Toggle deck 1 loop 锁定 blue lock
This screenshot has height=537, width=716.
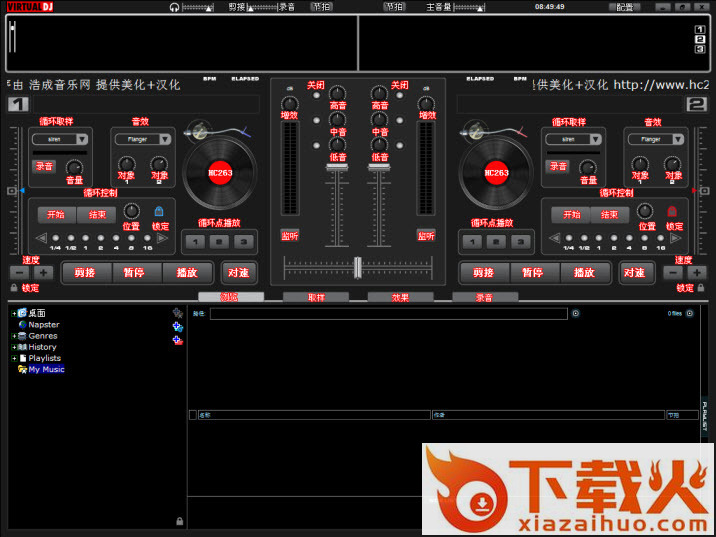tap(158, 211)
